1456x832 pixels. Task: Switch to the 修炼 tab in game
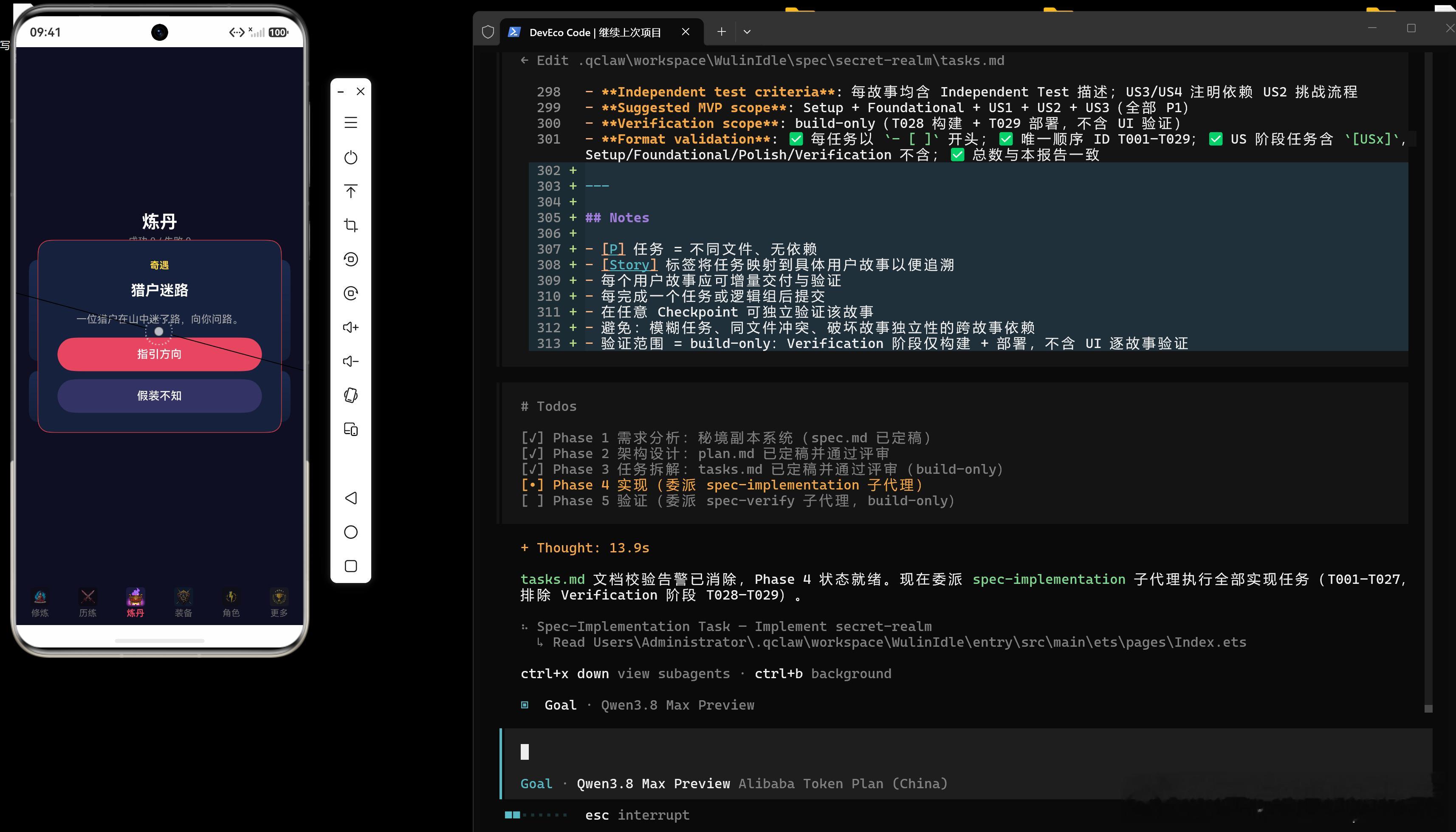(x=40, y=603)
